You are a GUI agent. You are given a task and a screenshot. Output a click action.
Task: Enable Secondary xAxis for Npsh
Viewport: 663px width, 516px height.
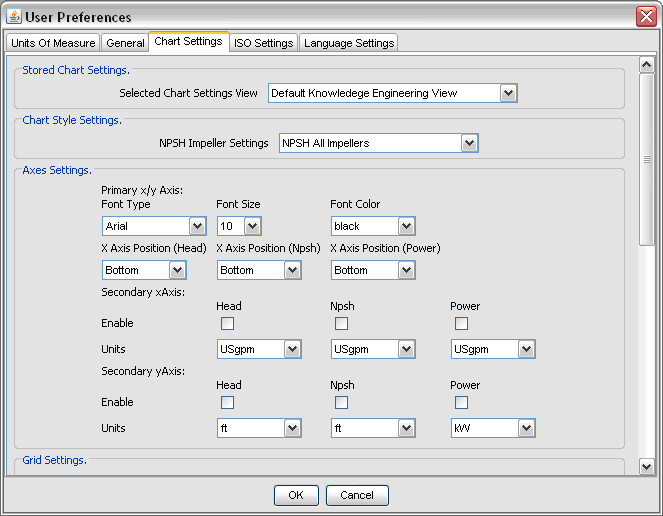click(x=342, y=323)
